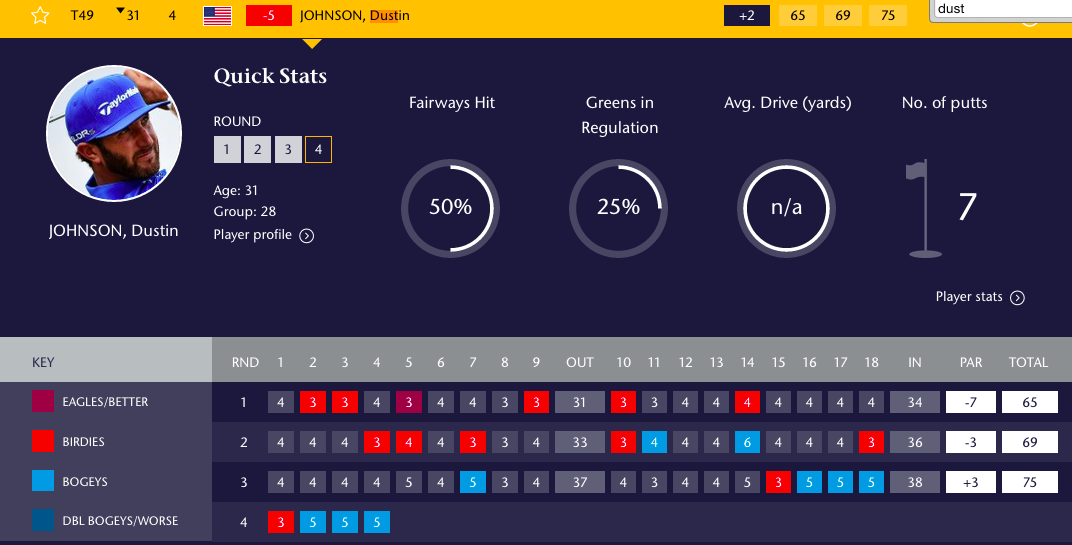This screenshot has height=545, width=1072.
Task: Click the arrow icon next to Player profile
Action: pos(307,236)
